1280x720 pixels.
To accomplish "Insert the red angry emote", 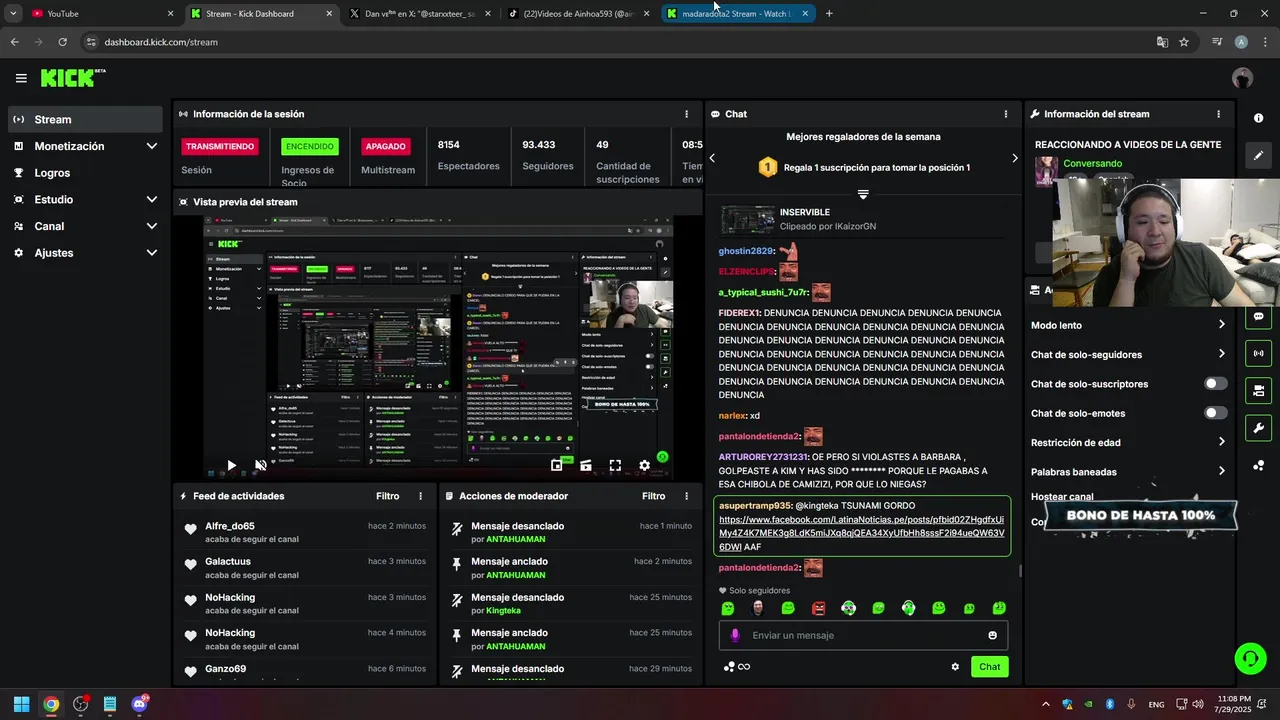I will 818,608.
